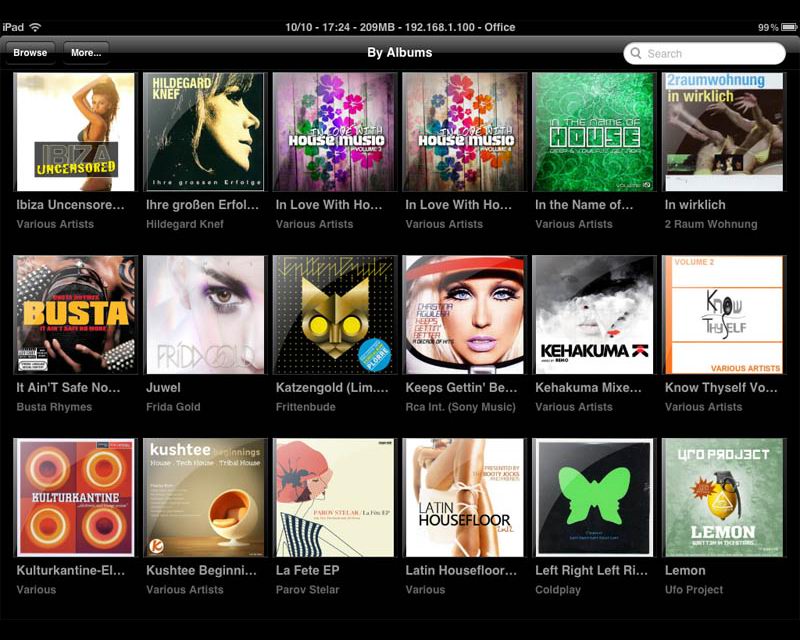The height and width of the screenshot is (640, 800).
Task: Select the 'Lemon' album title
Action: click(x=685, y=570)
